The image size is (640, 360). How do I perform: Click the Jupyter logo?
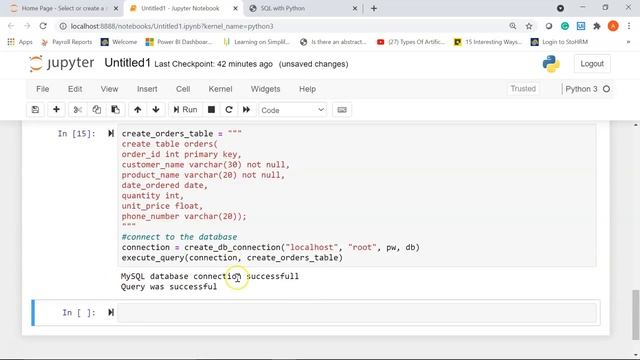click(62, 64)
